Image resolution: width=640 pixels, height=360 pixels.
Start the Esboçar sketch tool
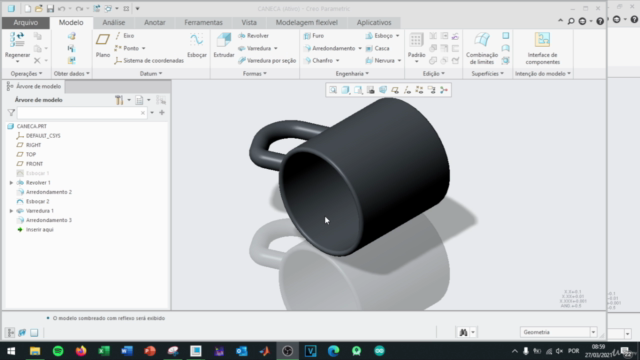point(196,45)
